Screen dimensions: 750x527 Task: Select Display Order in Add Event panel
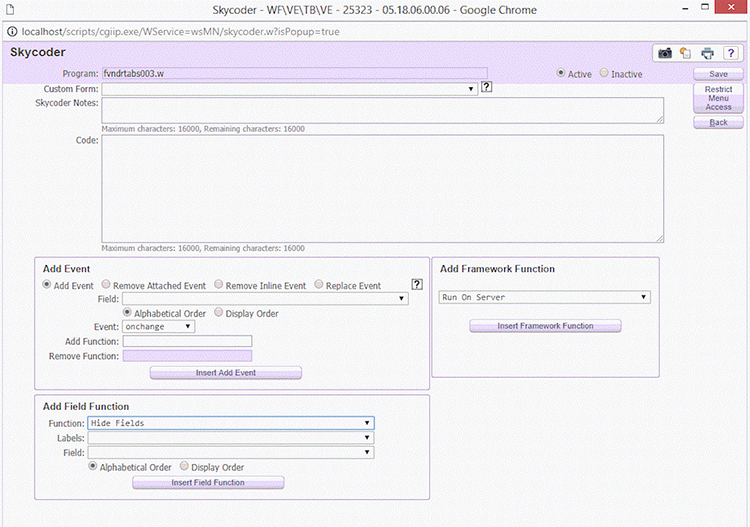click(219, 312)
